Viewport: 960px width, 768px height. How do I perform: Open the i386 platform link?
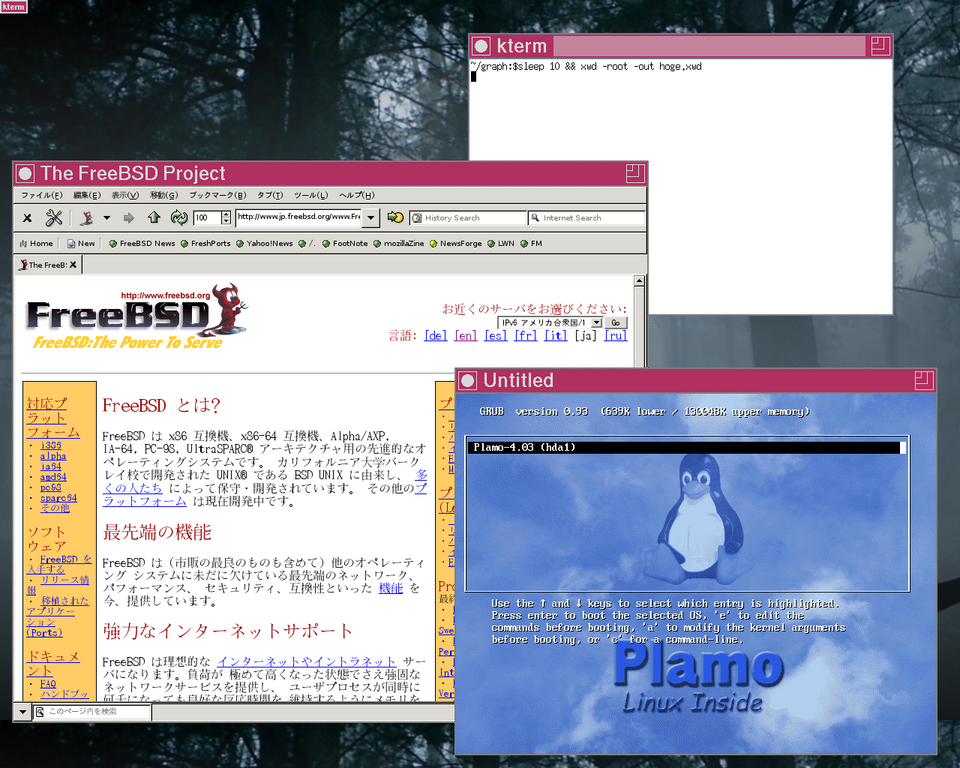click(x=51, y=446)
